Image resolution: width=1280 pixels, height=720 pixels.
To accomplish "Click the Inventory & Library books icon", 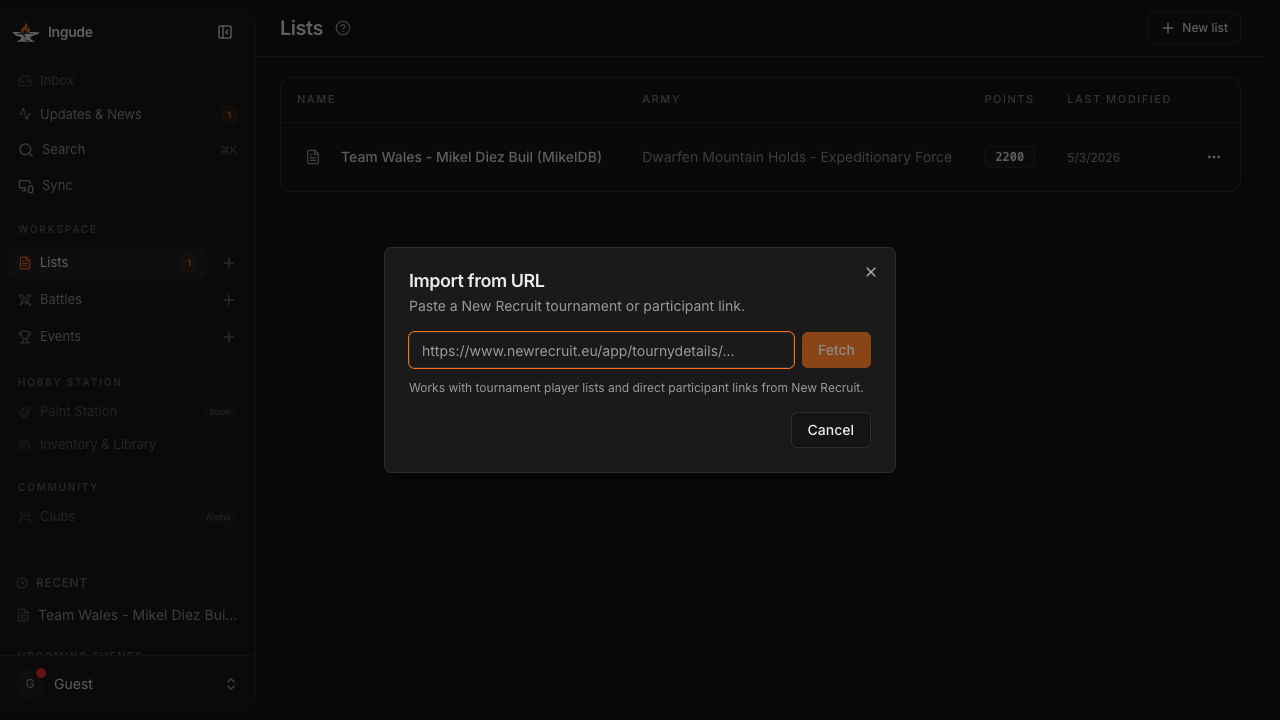I will click(x=25, y=445).
